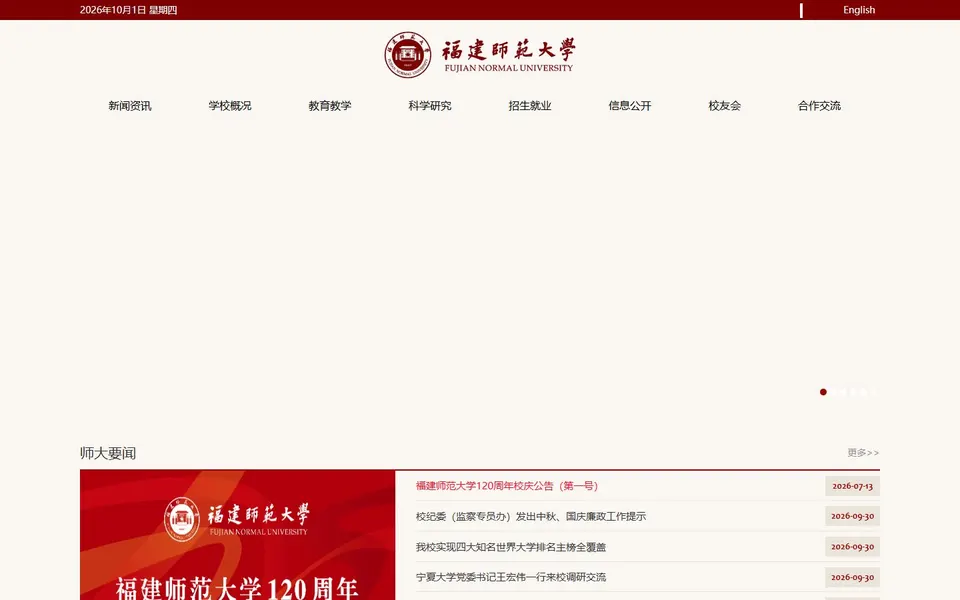Open the 科学研究 navigation menu

click(x=430, y=106)
